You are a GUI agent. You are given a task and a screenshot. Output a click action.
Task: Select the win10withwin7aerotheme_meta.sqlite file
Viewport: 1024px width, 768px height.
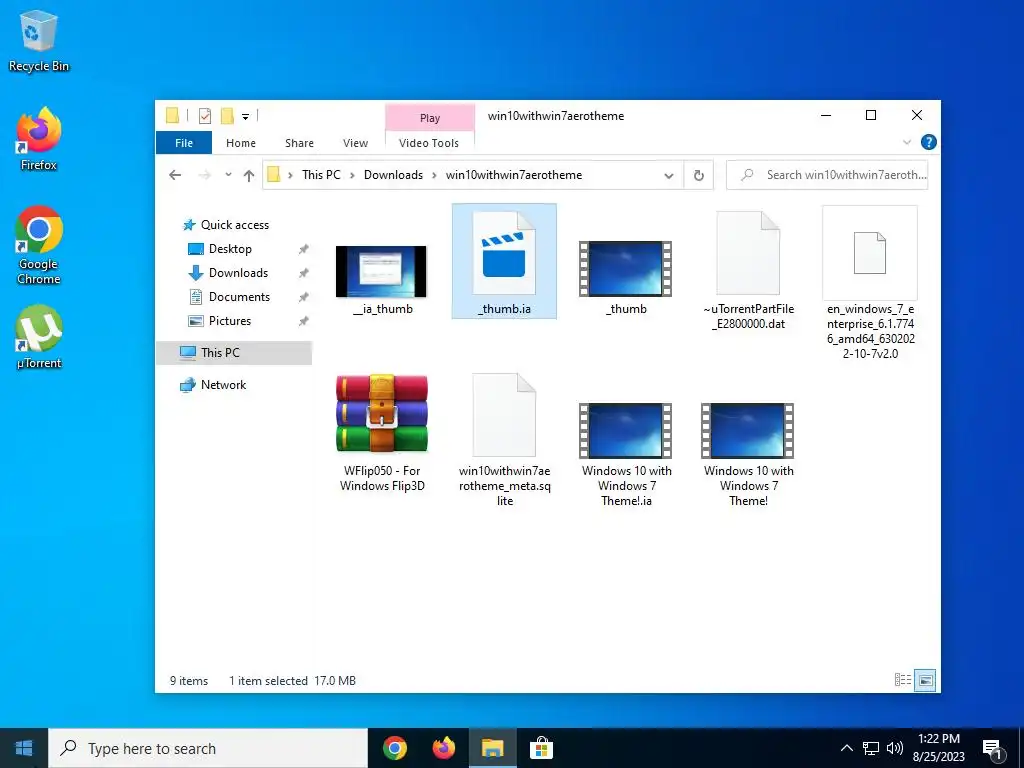click(504, 440)
